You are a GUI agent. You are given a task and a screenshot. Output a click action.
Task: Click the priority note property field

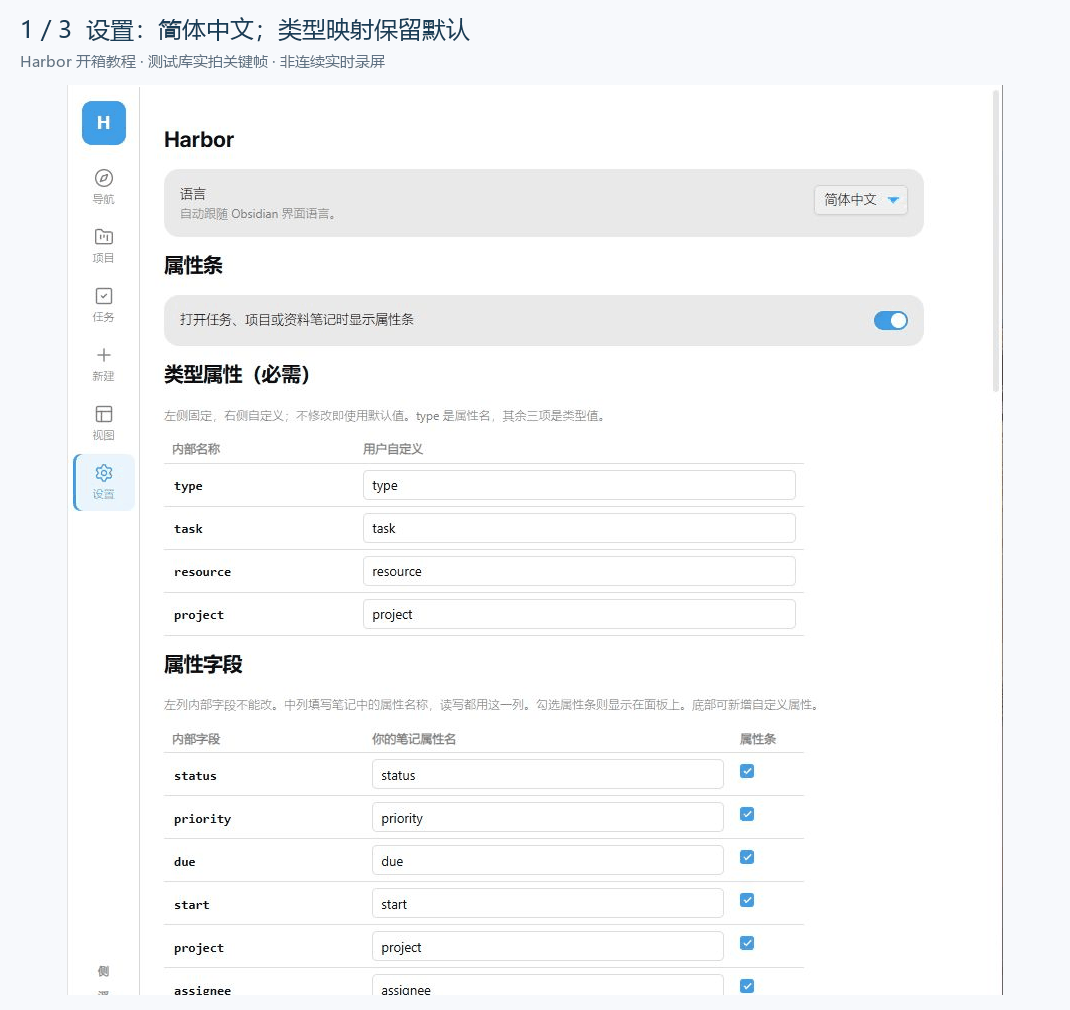547,818
